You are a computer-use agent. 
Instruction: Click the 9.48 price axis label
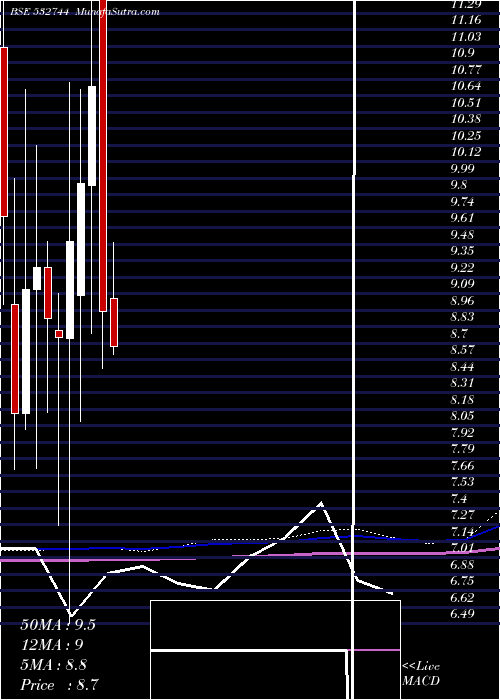click(x=463, y=235)
